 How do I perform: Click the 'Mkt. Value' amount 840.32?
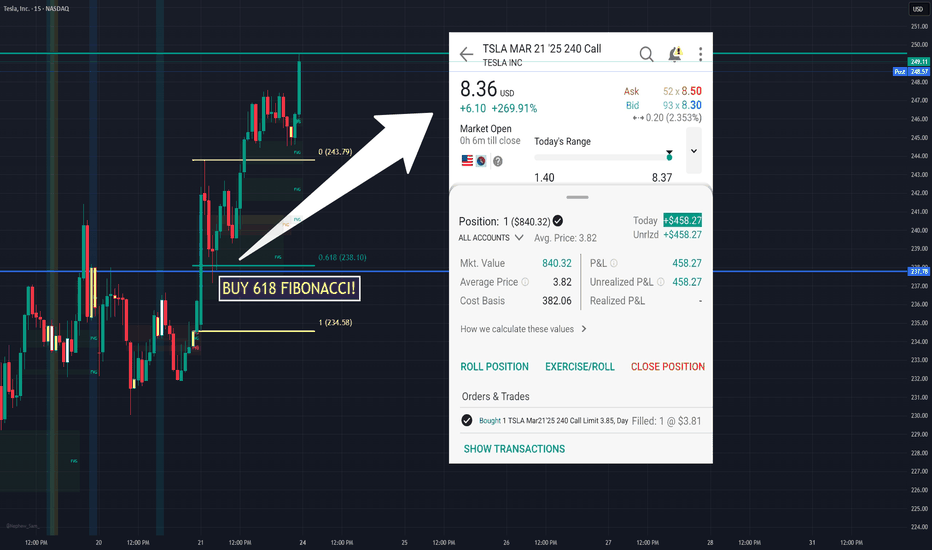[556, 263]
